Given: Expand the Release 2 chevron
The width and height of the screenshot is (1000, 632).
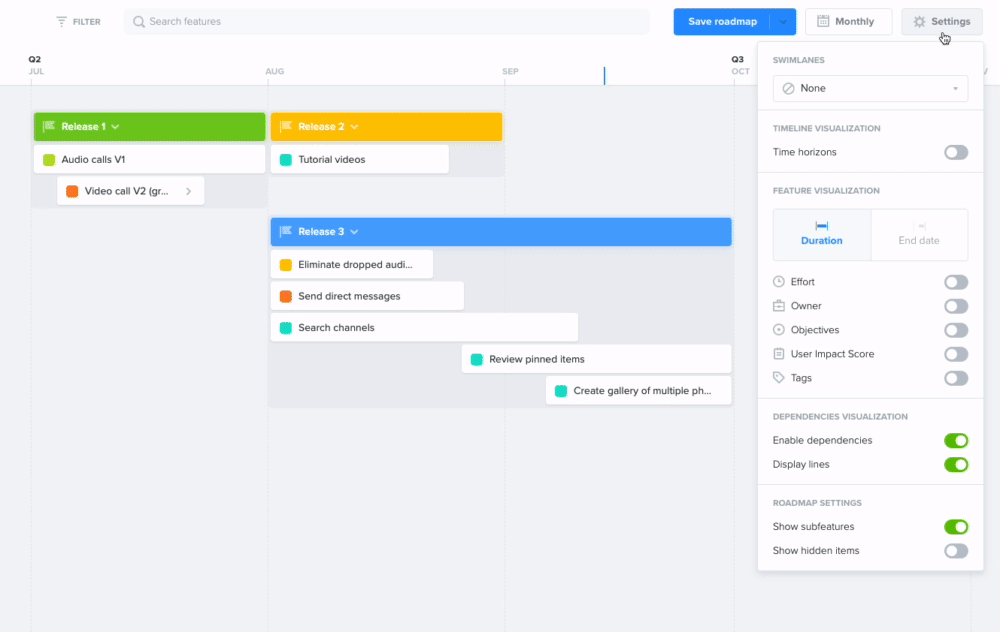Looking at the screenshot, I should tap(354, 126).
